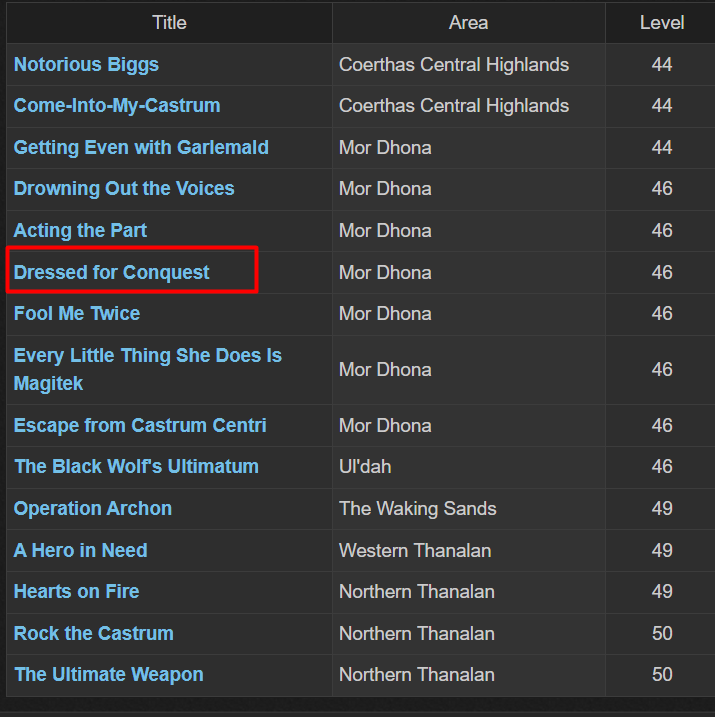This screenshot has height=717, width=715.
Task: Open the Hearts on Fire quest
Action: coord(76,592)
